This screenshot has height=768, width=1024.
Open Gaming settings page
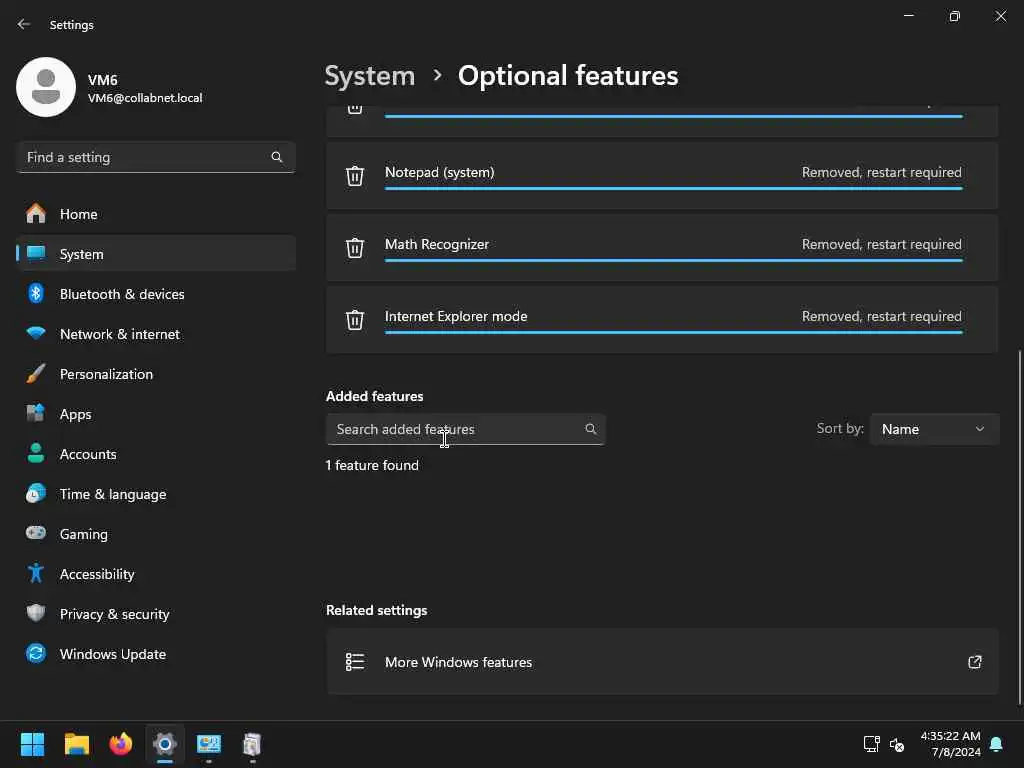pos(156,533)
